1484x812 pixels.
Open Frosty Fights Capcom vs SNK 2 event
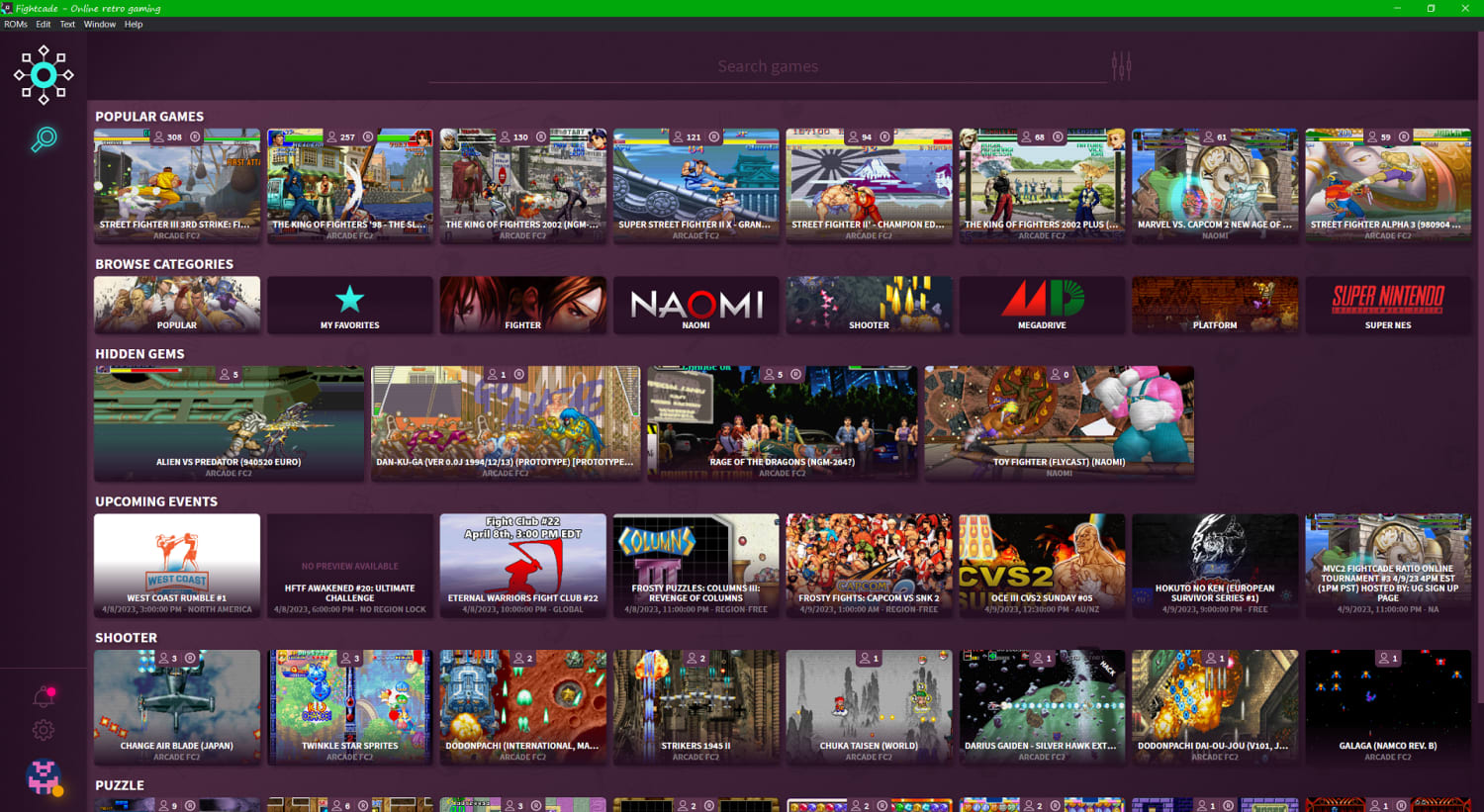pyautogui.click(x=870, y=566)
